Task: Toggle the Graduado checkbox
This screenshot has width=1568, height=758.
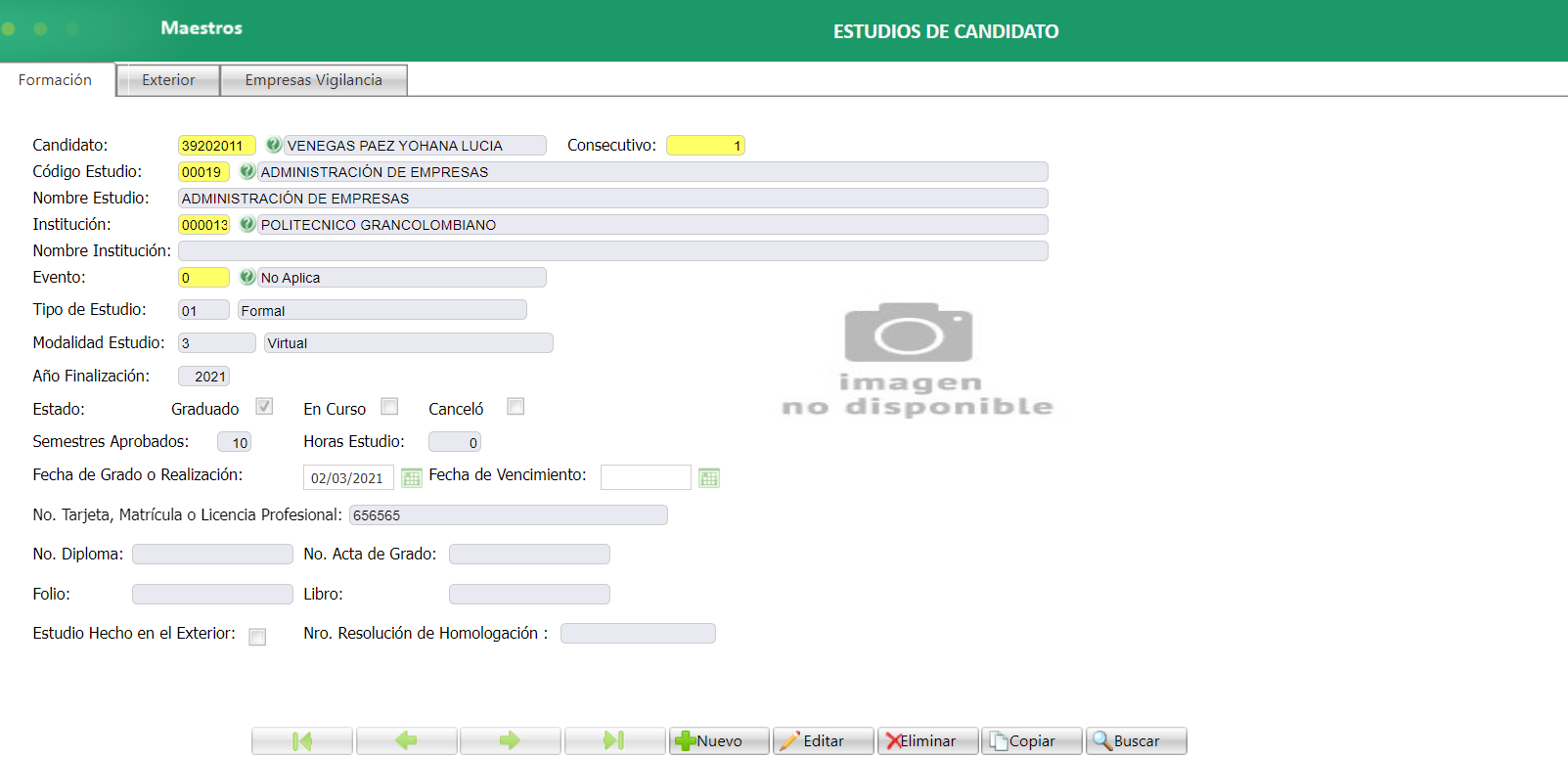Action: [264, 406]
